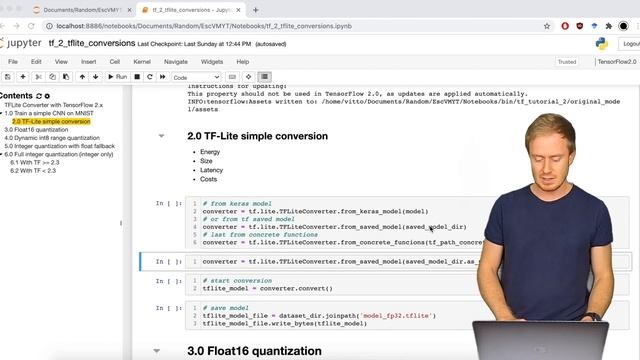Open Contents settings gear icon
This screenshot has height=360, width=640.
tap(47, 96)
